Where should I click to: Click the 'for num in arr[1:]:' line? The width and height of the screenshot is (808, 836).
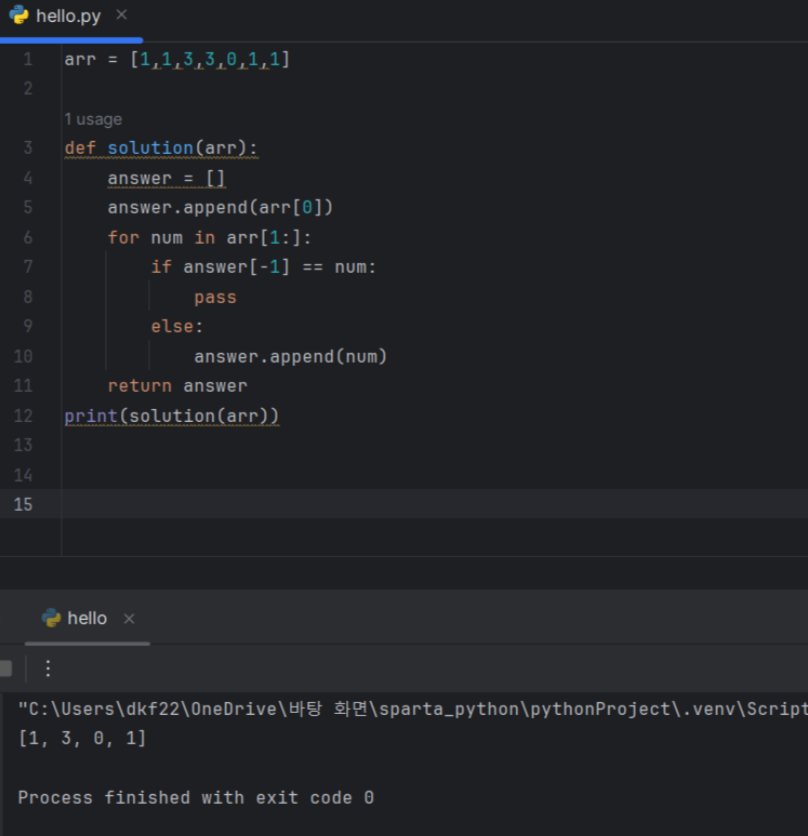pyautogui.click(x=209, y=237)
